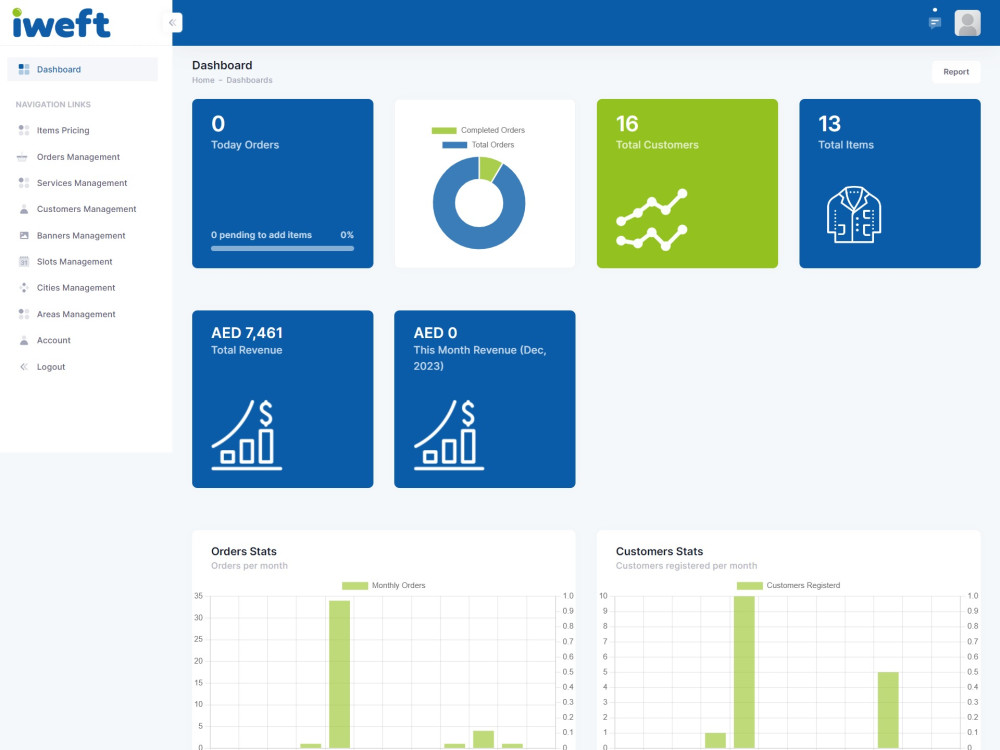Image resolution: width=1000 pixels, height=750 pixels.
Task: Toggle the Customers Registerd legend swatch
Action: pyautogui.click(x=749, y=585)
